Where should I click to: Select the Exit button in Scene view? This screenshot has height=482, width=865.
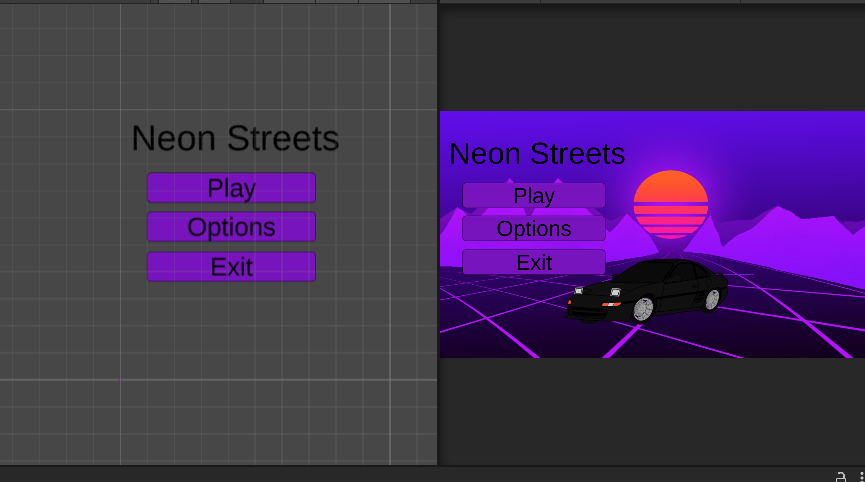[231, 267]
